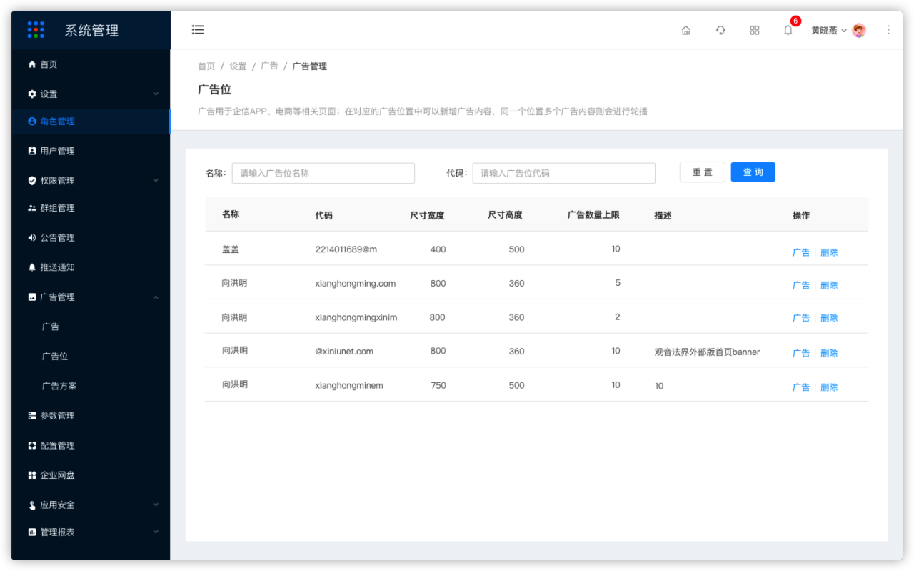The width and height of the screenshot is (915, 571).
Task: Click the 应用安全 icon in sidebar
Action: tap(32, 505)
